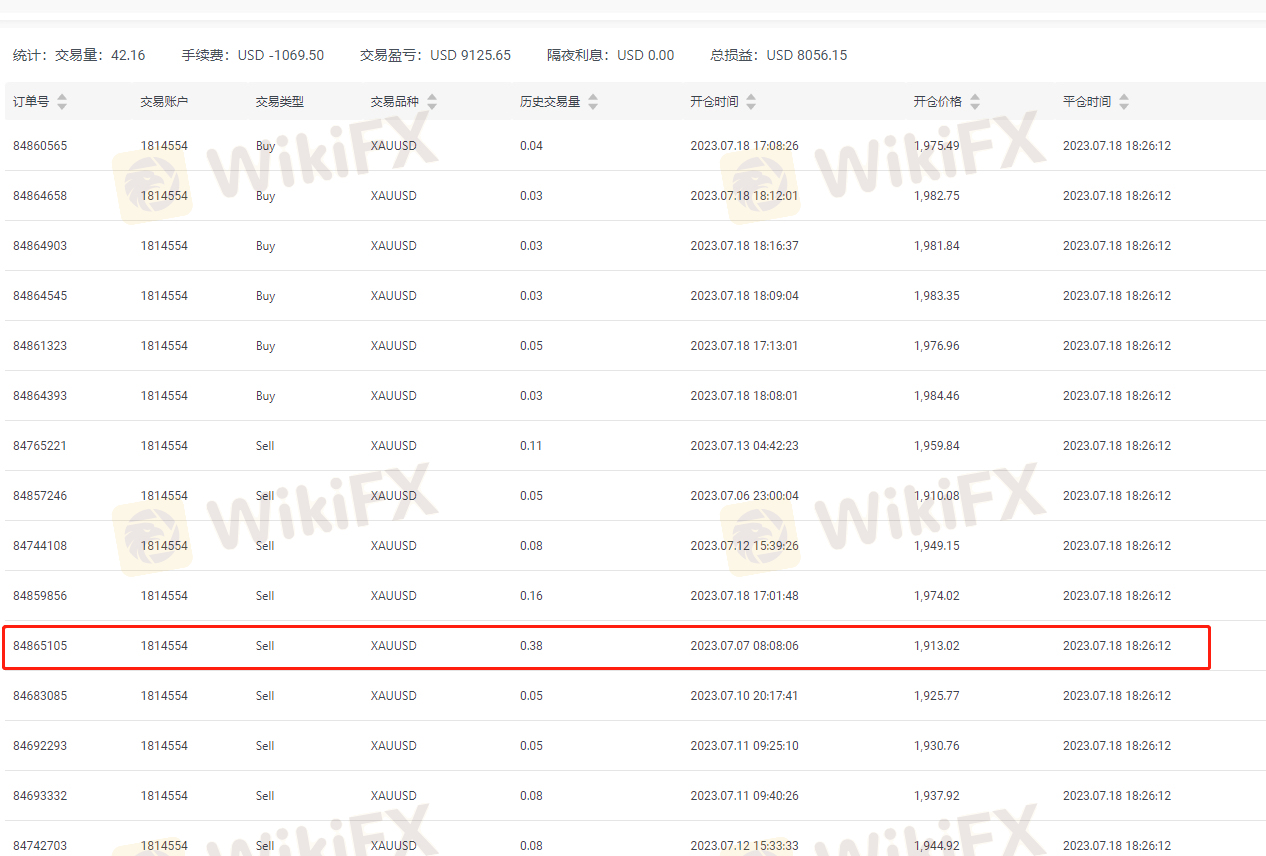Select order number 84864903
Image resolution: width=1266 pixels, height=856 pixels.
coord(40,246)
